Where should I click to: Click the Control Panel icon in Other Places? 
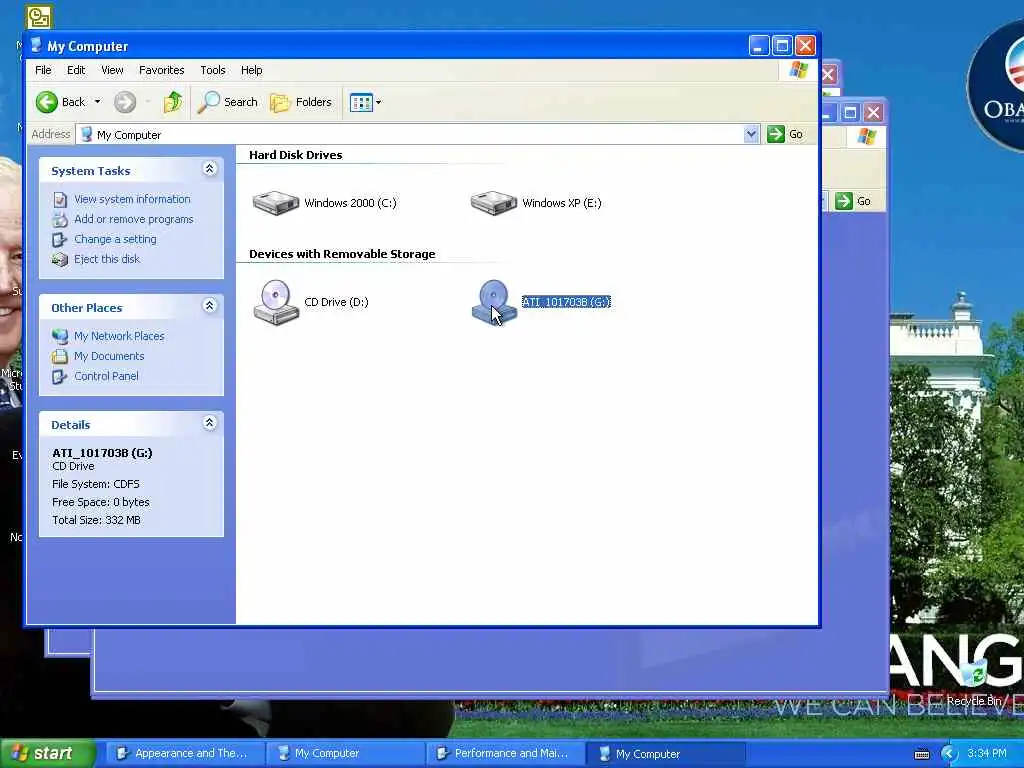(x=60, y=376)
